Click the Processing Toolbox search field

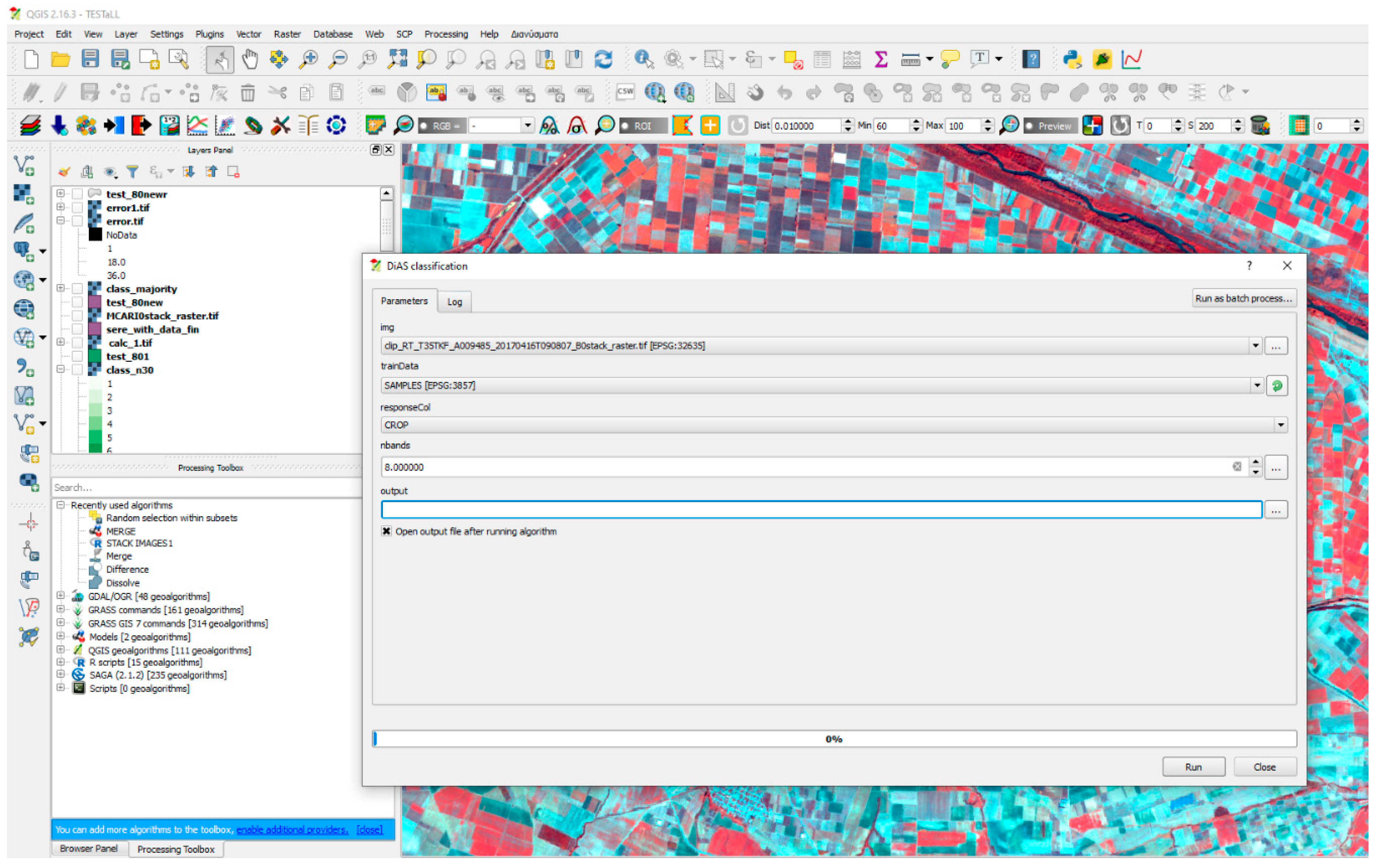pyautogui.click(x=207, y=487)
